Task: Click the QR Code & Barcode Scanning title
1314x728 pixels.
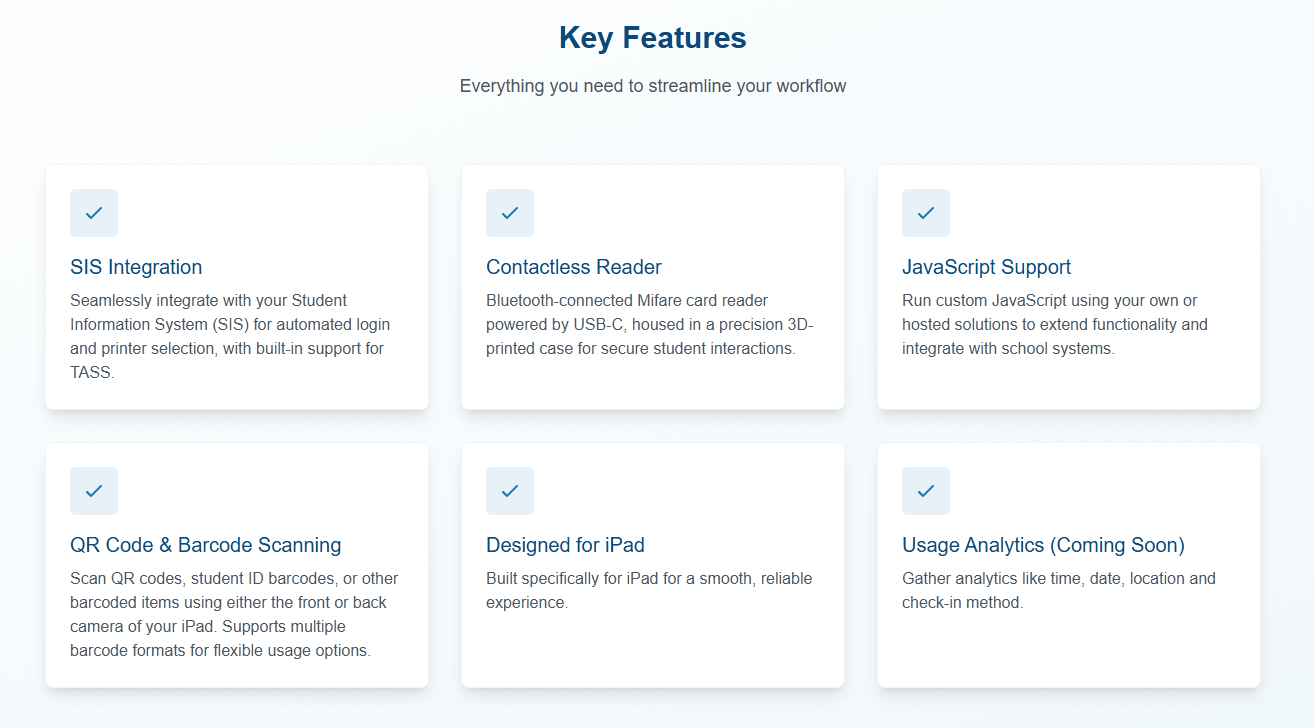Action: [206, 545]
